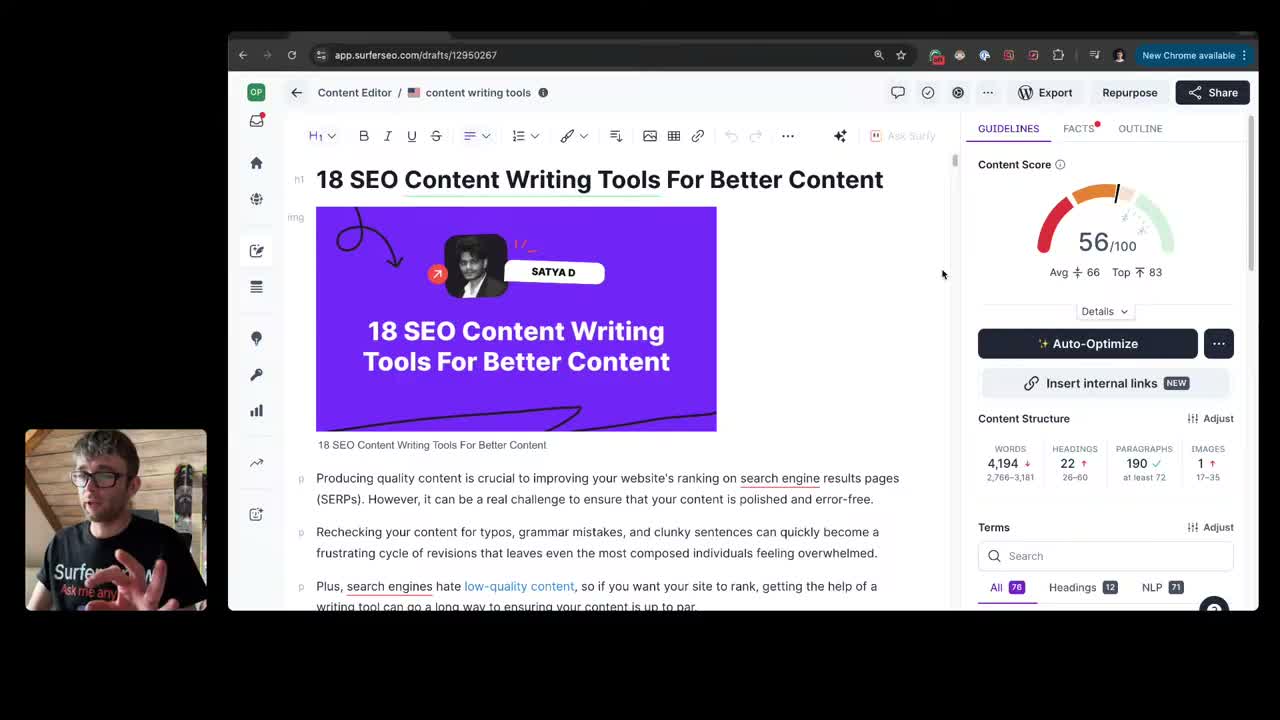Image resolution: width=1280 pixels, height=720 pixels.
Task: Apply underline formatting
Action: (412, 136)
